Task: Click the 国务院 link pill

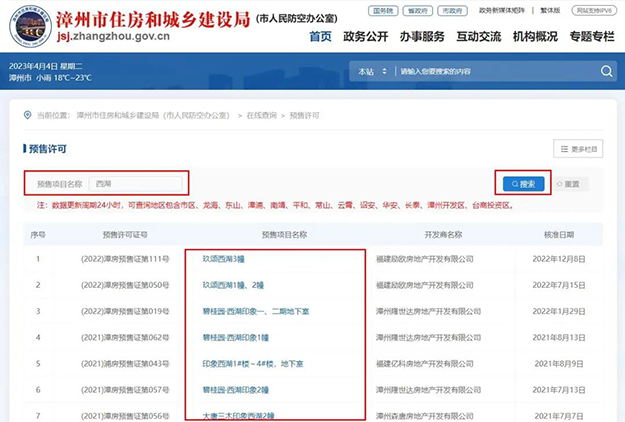Action: tap(383, 11)
